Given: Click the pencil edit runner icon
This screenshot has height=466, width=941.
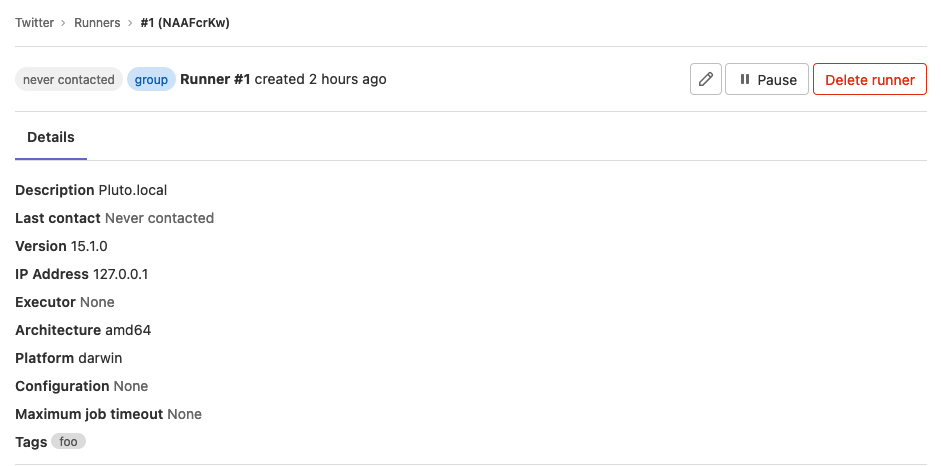Looking at the screenshot, I should 706,79.
